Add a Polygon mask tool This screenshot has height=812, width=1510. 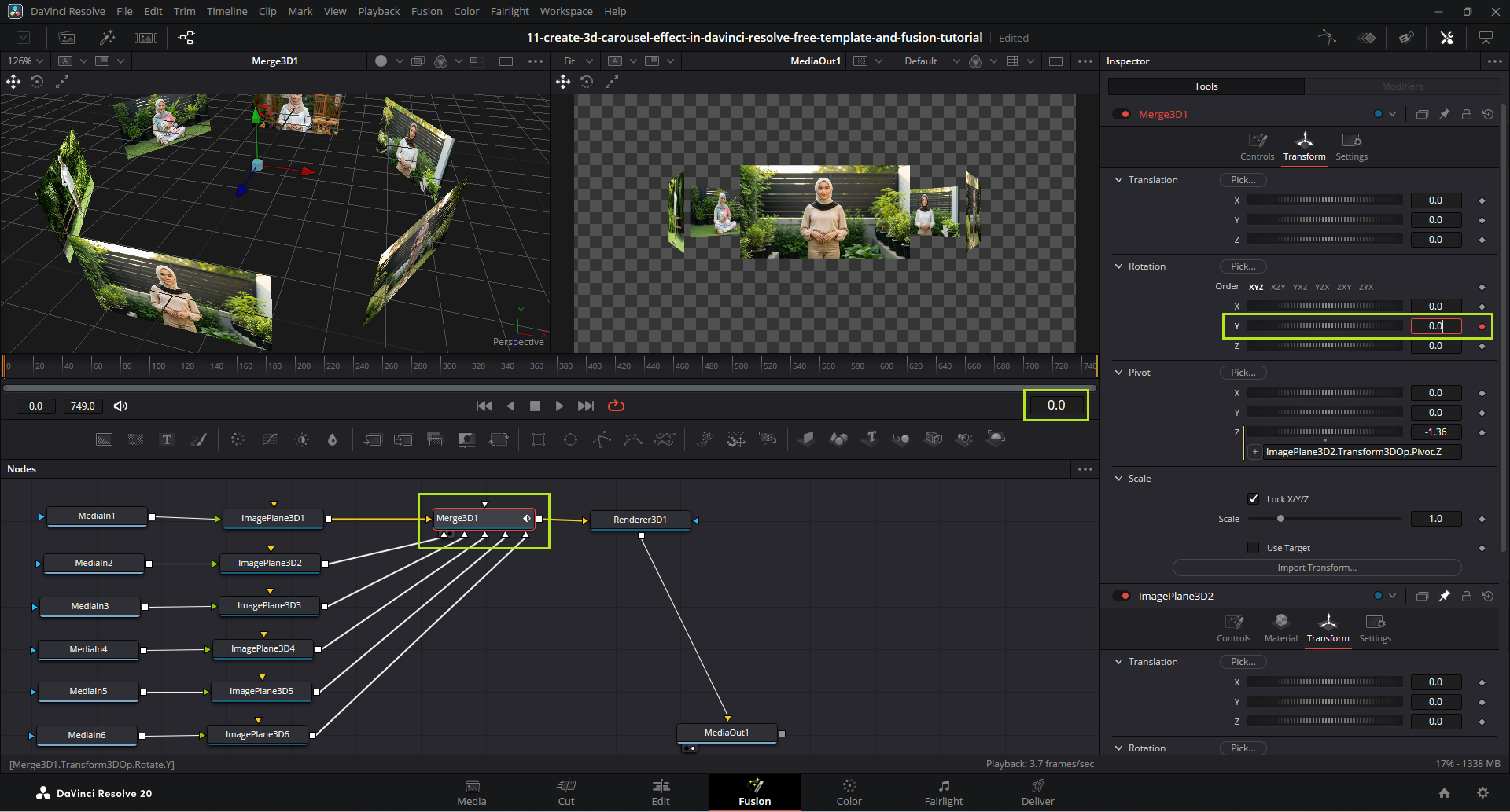(602, 439)
